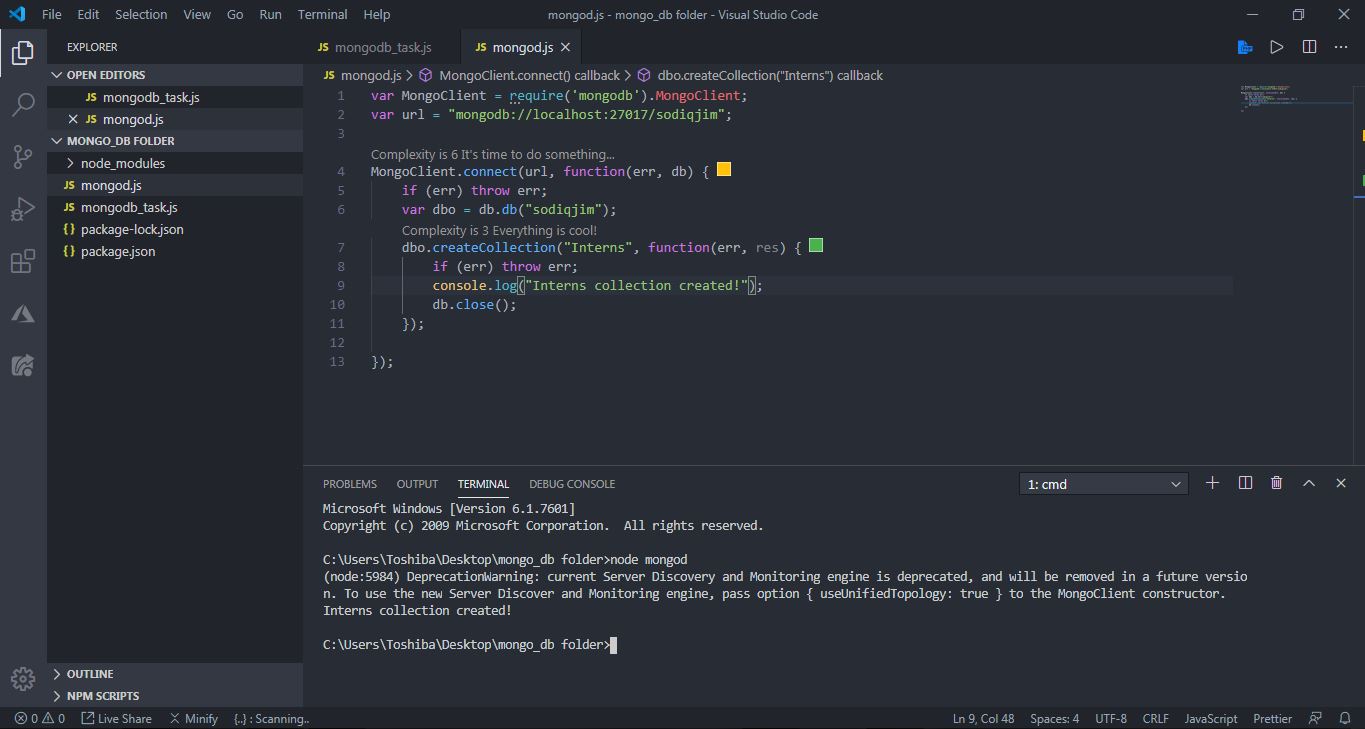1365x729 pixels.
Task: Change language mode from JavaScript
Action: pos(1210,718)
